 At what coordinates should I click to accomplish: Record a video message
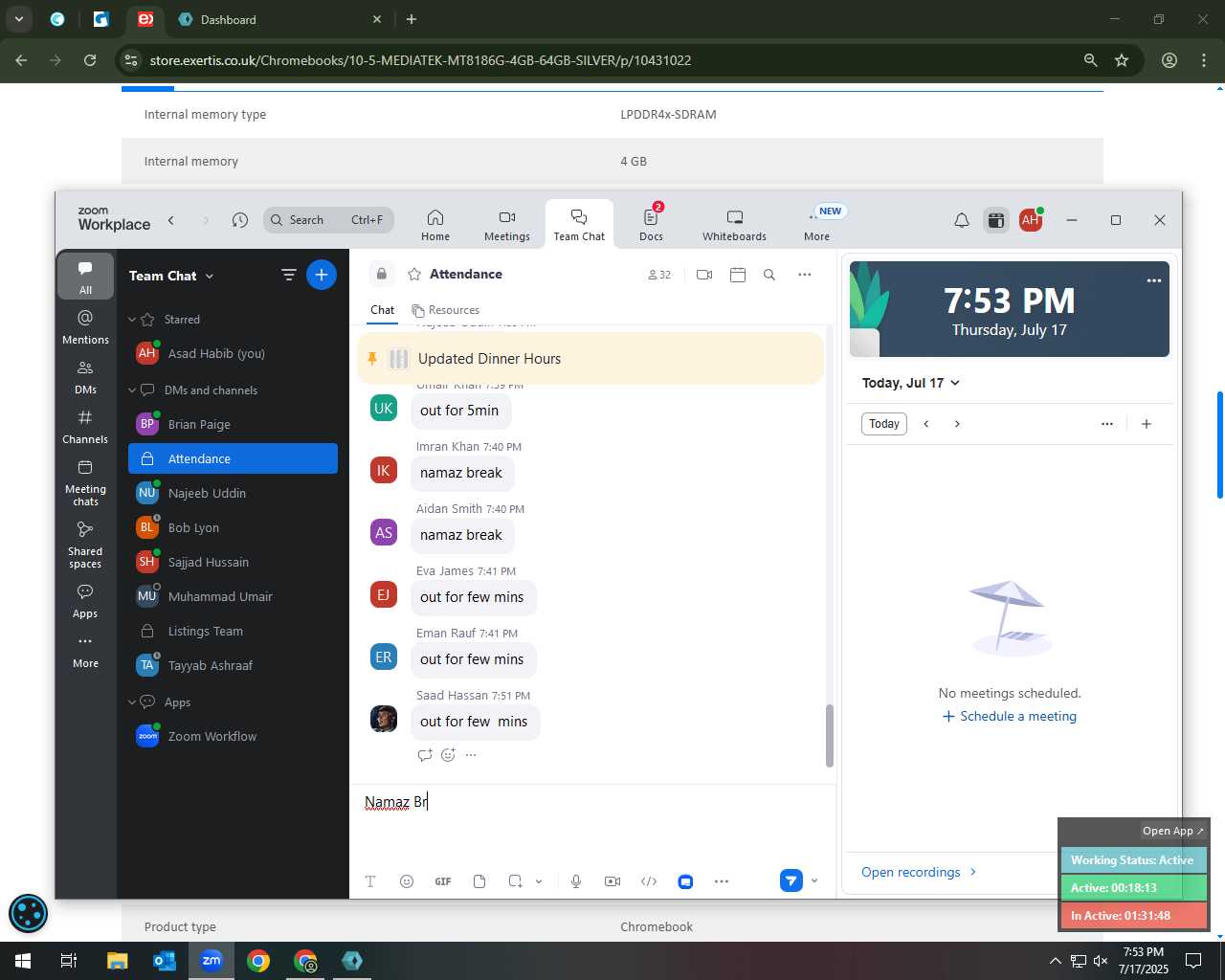[x=612, y=881]
